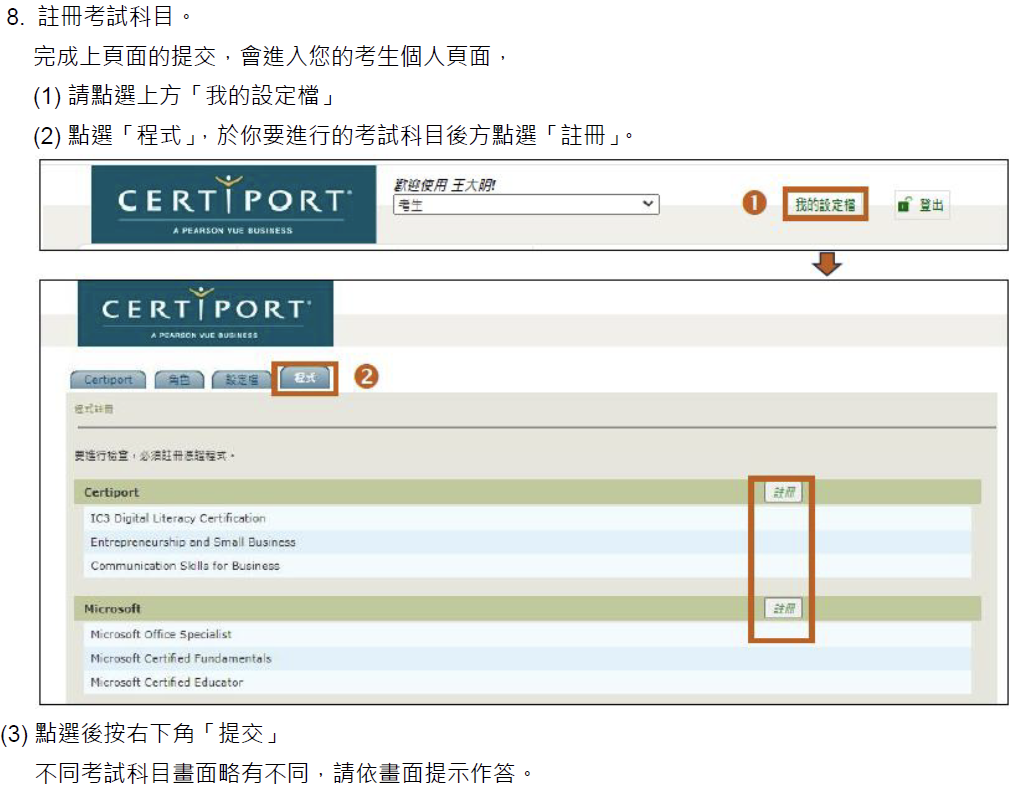
Task: Click the Microsoft section heading text
Action: (x=112, y=609)
